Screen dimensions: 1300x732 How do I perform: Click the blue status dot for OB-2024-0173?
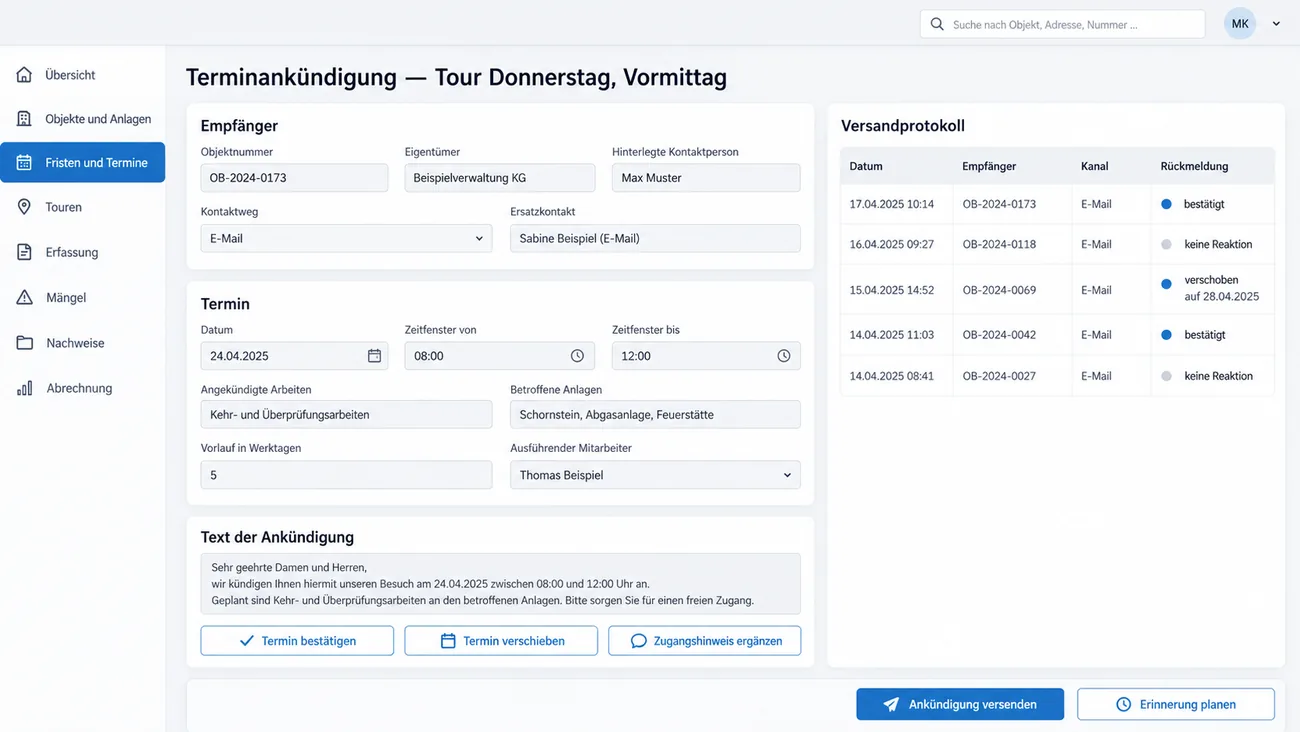coord(1166,204)
